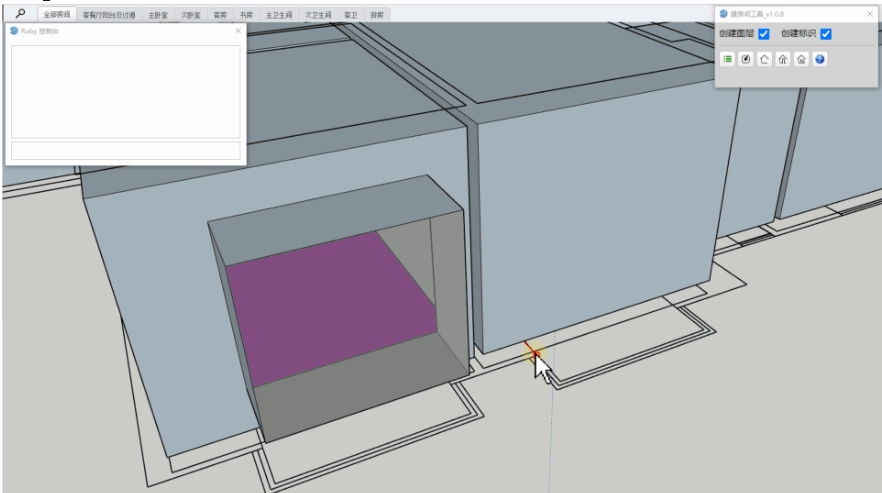The height and width of the screenshot is (493, 882).
Task: Switch to the 全部房间 tab
Action: pyautogui.click(x=57, y=16)
